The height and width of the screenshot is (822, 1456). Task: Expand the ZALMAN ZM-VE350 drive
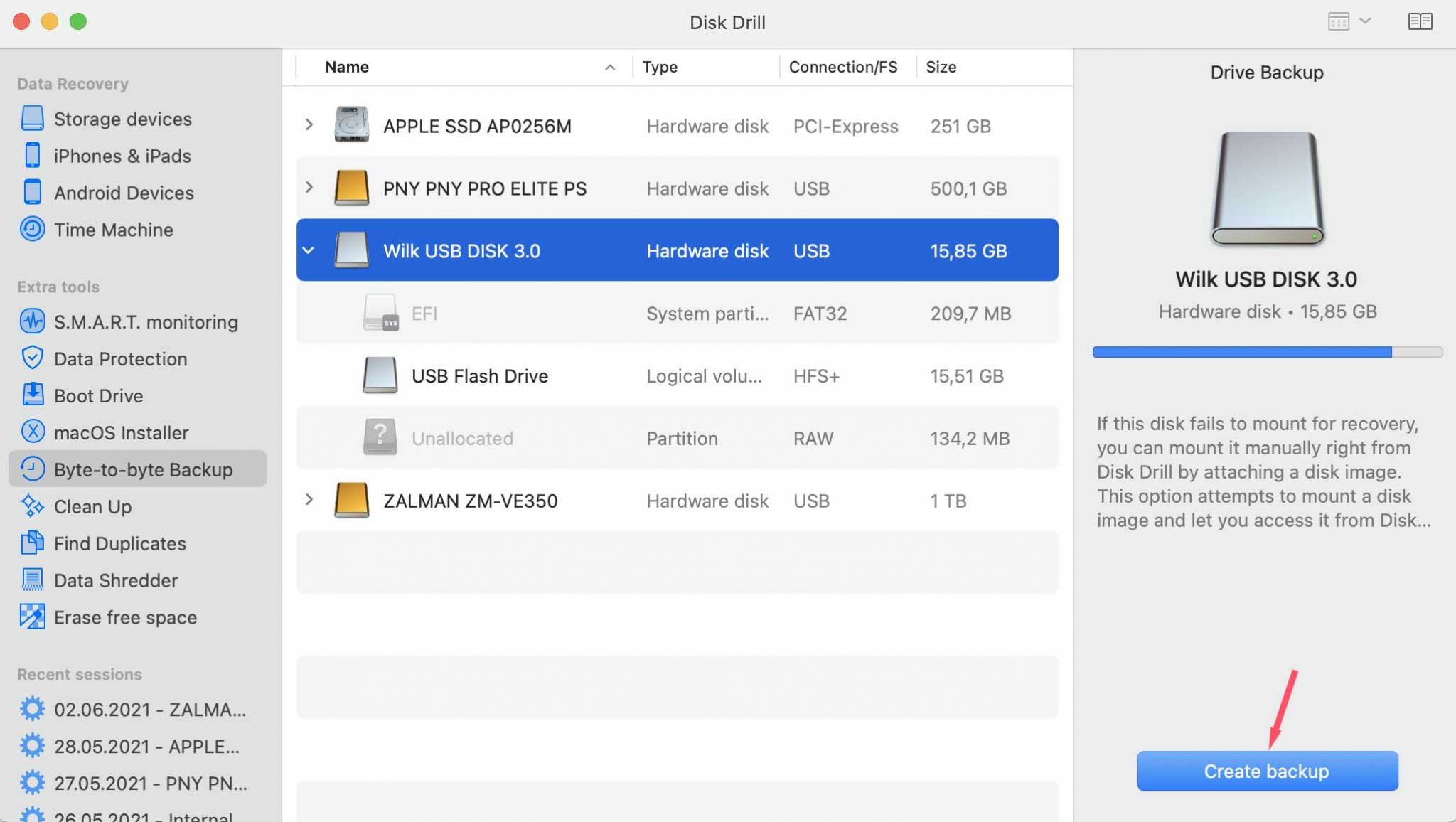click(x=309, y=500)
